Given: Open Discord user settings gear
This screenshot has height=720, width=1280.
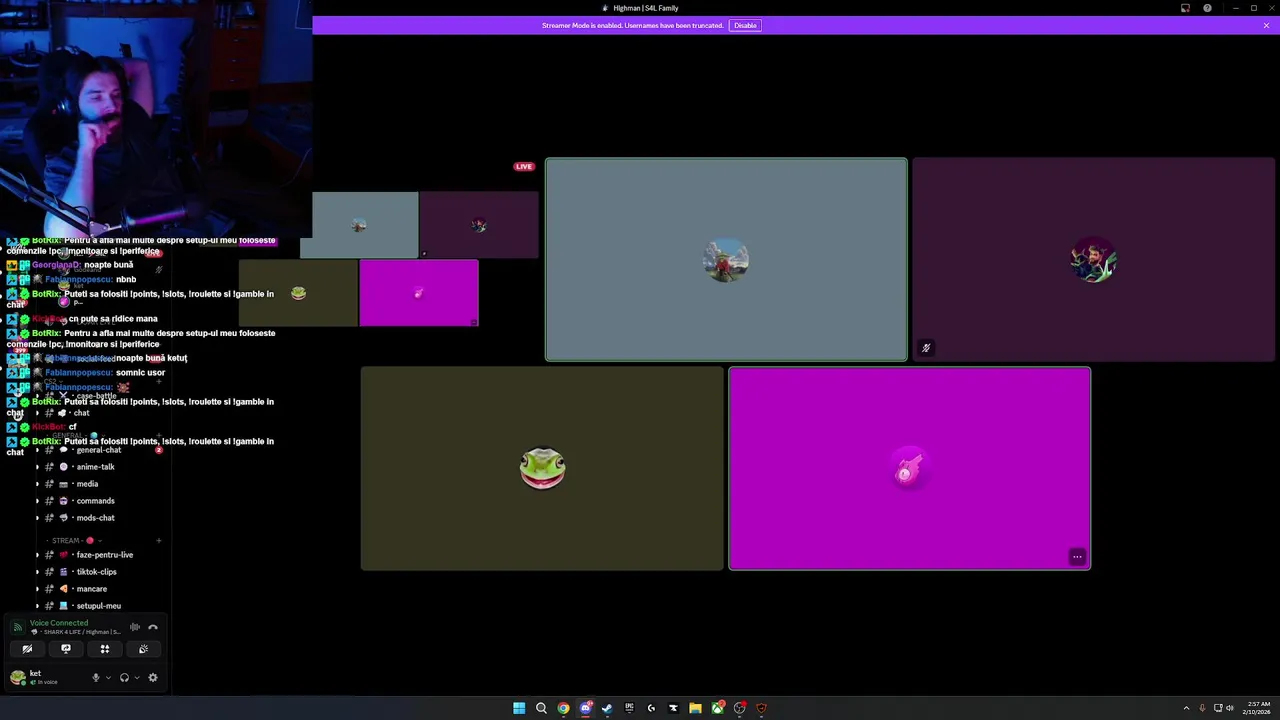Looking at the screenshot, I should [x=153, y=677].
